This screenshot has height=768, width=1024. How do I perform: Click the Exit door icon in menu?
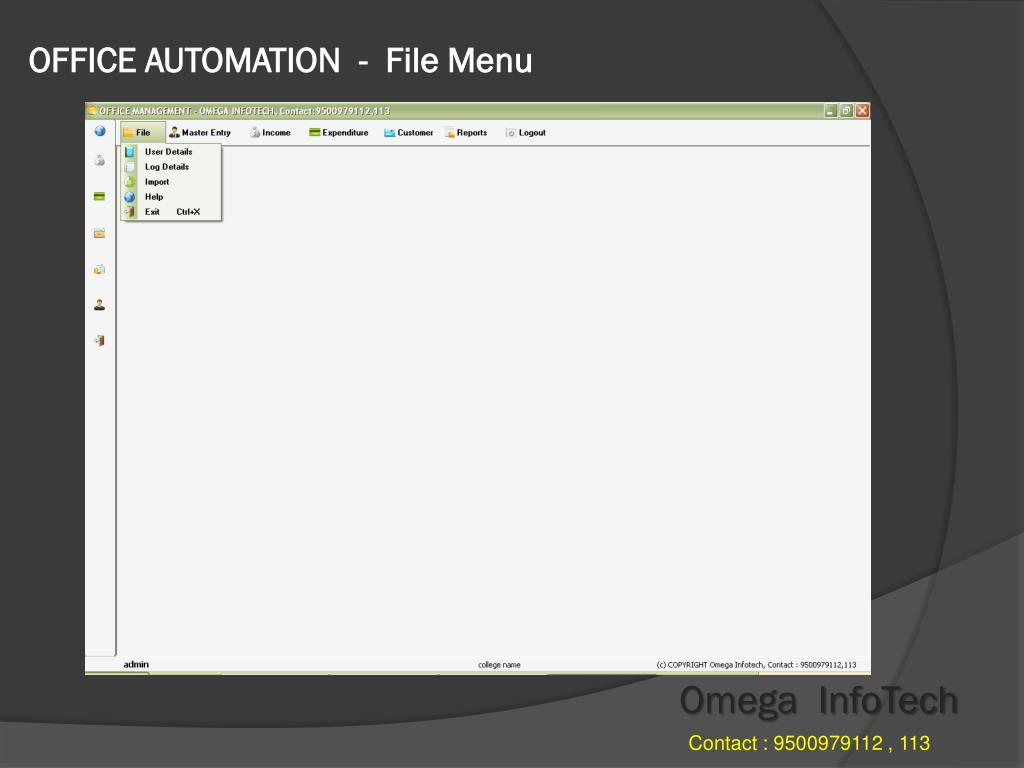point(130,212)
